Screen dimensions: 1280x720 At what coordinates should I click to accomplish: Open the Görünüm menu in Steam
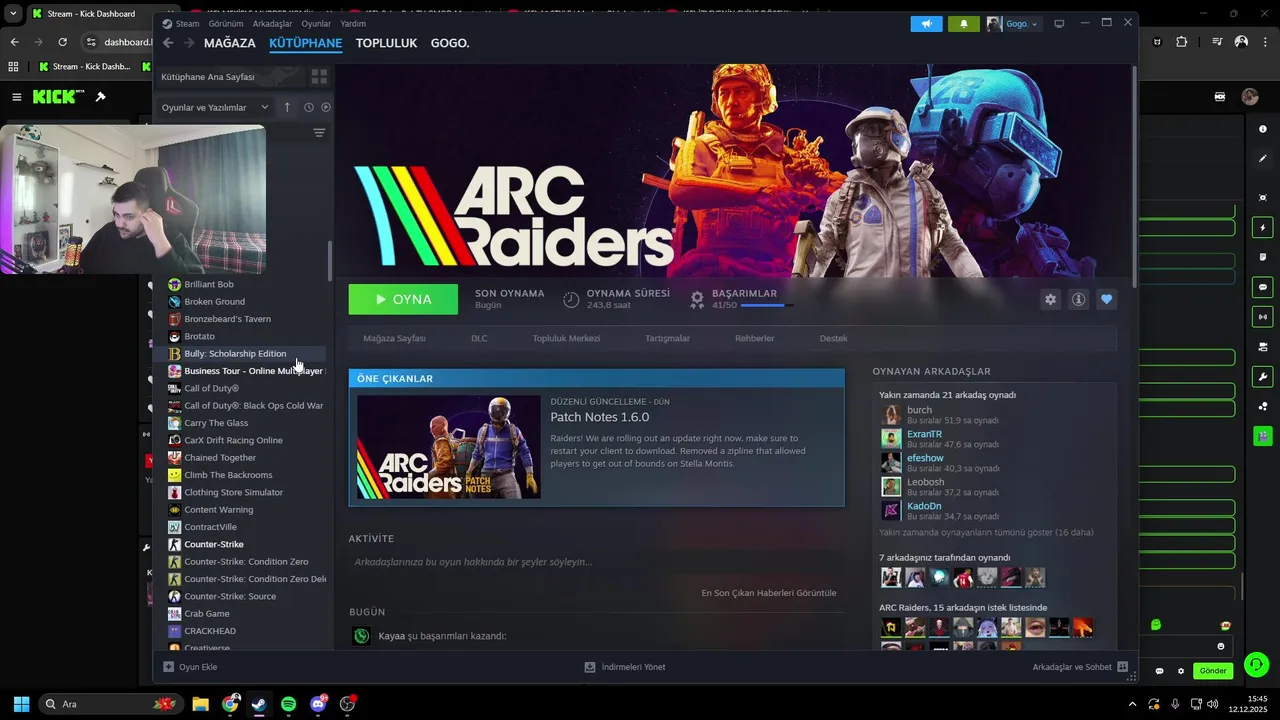pos(226,23)
